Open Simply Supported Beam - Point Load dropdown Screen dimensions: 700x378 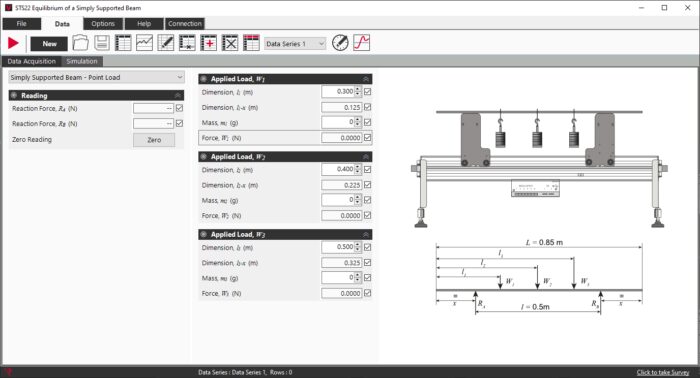[96, 77]
